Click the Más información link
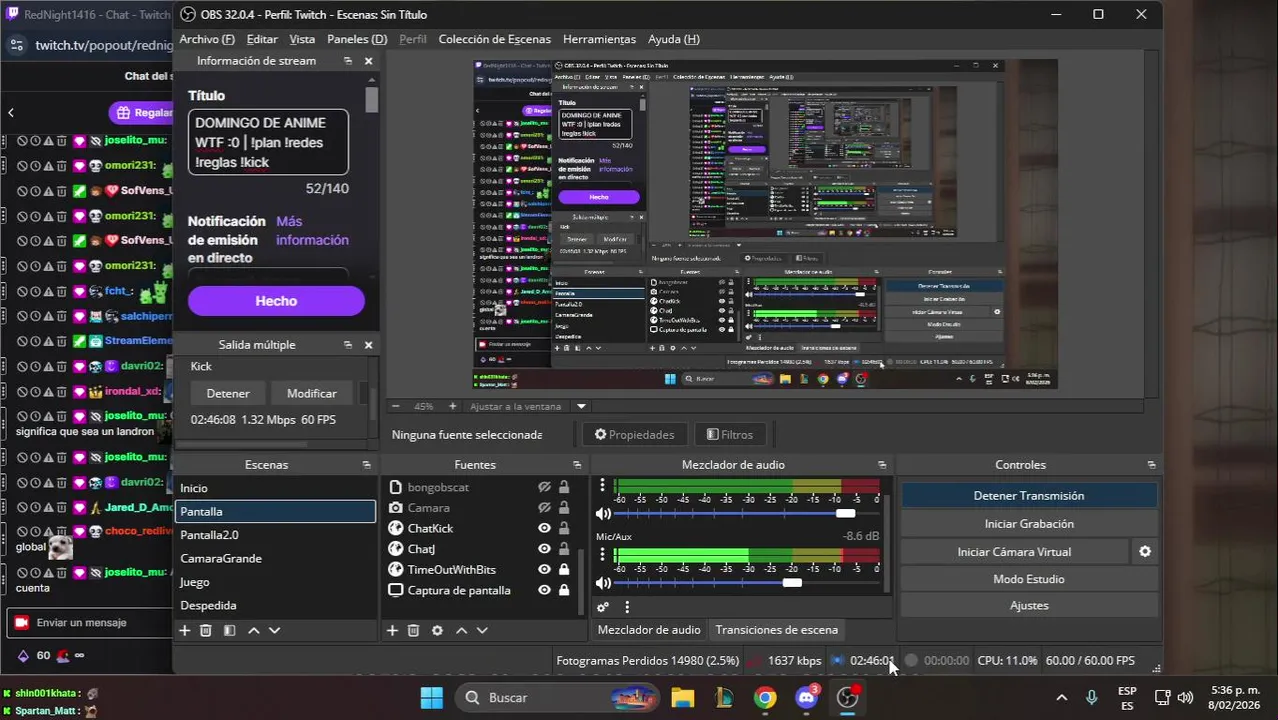 (x=312, y=230)
